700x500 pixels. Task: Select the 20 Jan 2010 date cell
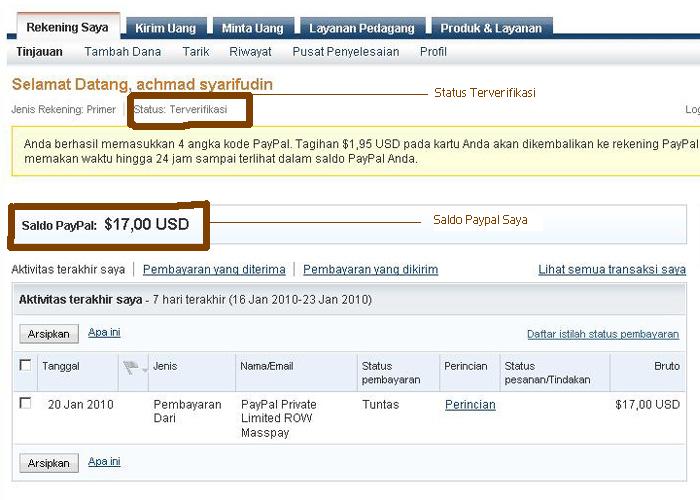[81, 404]
